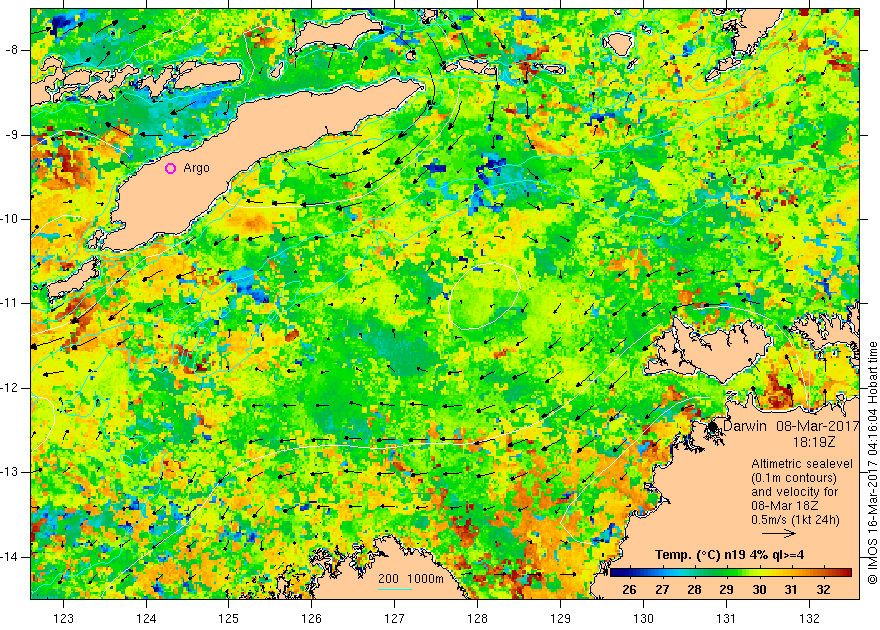Click the 'Temp. (°C) n19 4% ql>=4' title
The width and height of the screenshot is (880, 630).
coord(729,555)
